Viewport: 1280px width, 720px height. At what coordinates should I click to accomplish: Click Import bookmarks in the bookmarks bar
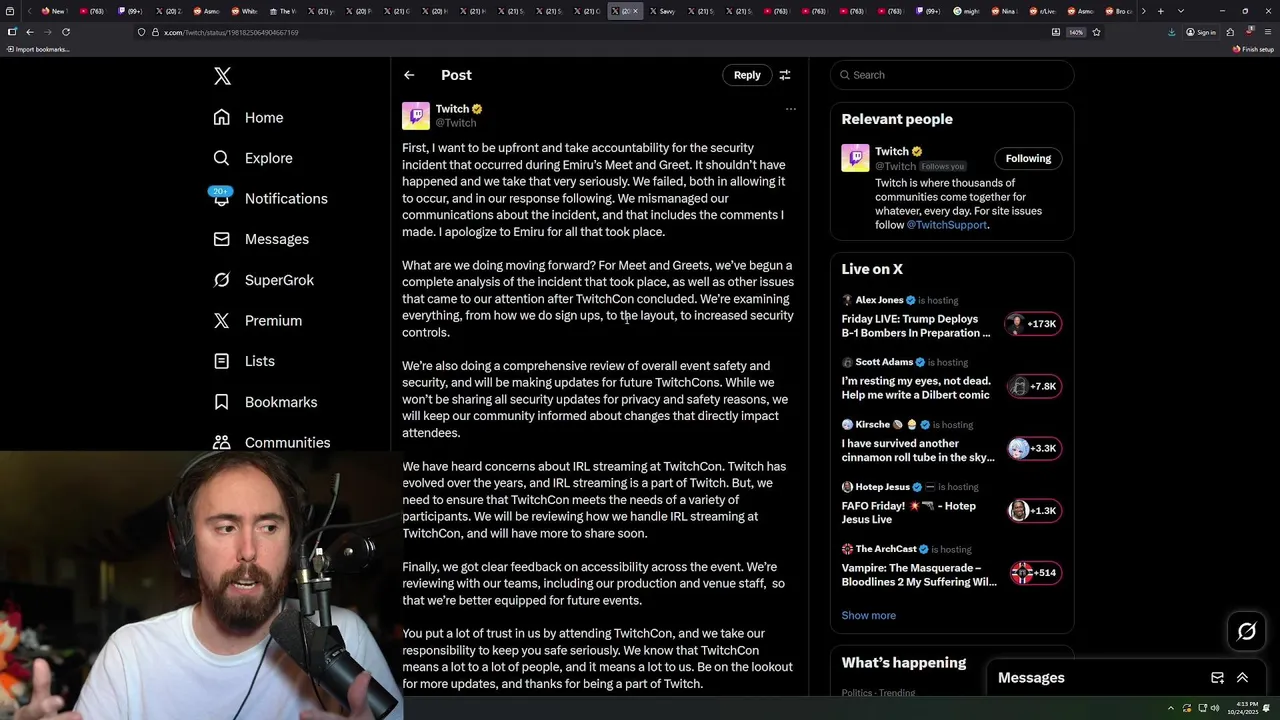tap(39, 49)
